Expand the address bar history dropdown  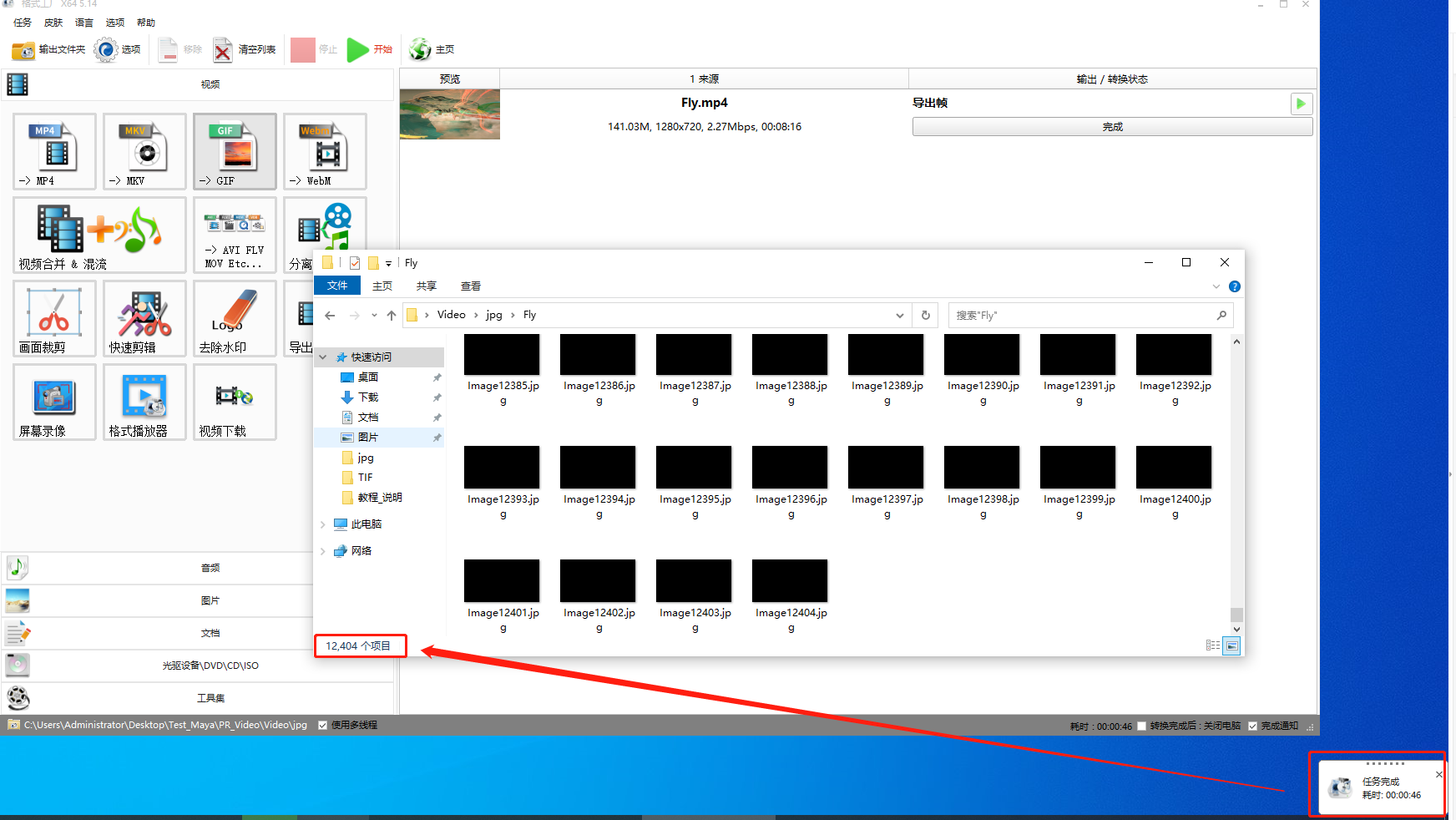click(900, 316)
